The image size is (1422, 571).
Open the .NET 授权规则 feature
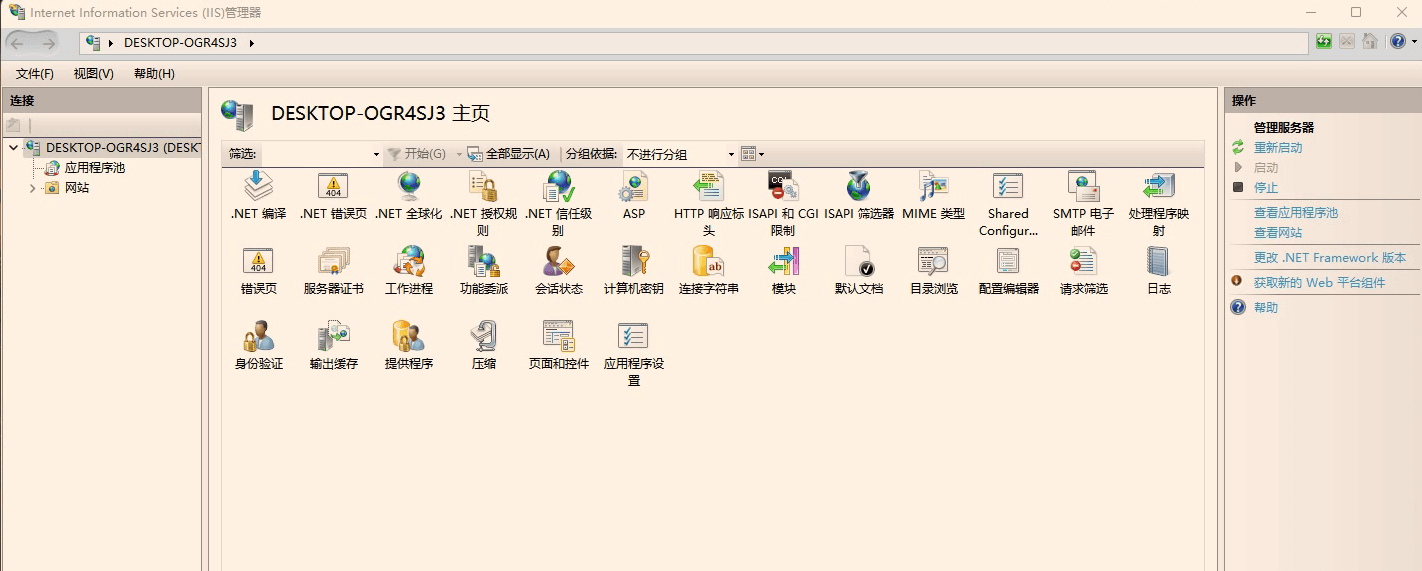(483, 204)
